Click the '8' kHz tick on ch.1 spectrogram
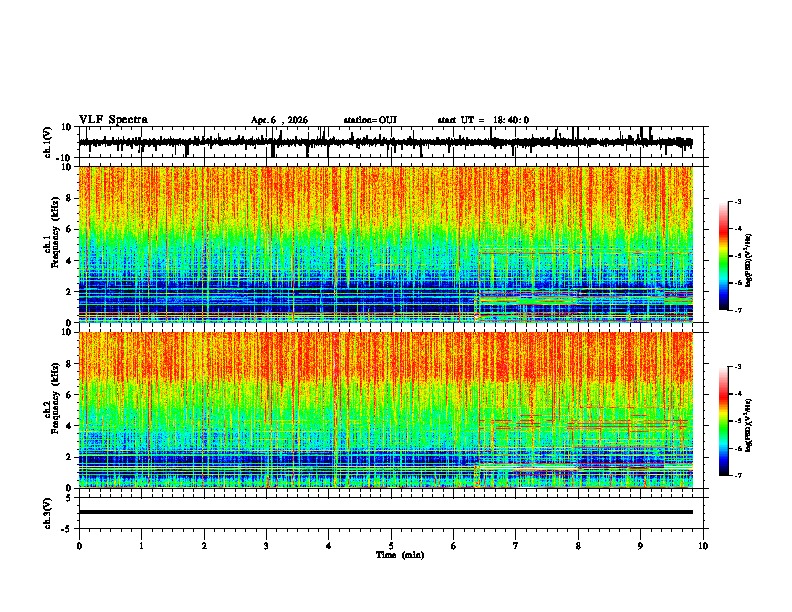792x612 pixels. pyautogui.click(x=69, y=198)
